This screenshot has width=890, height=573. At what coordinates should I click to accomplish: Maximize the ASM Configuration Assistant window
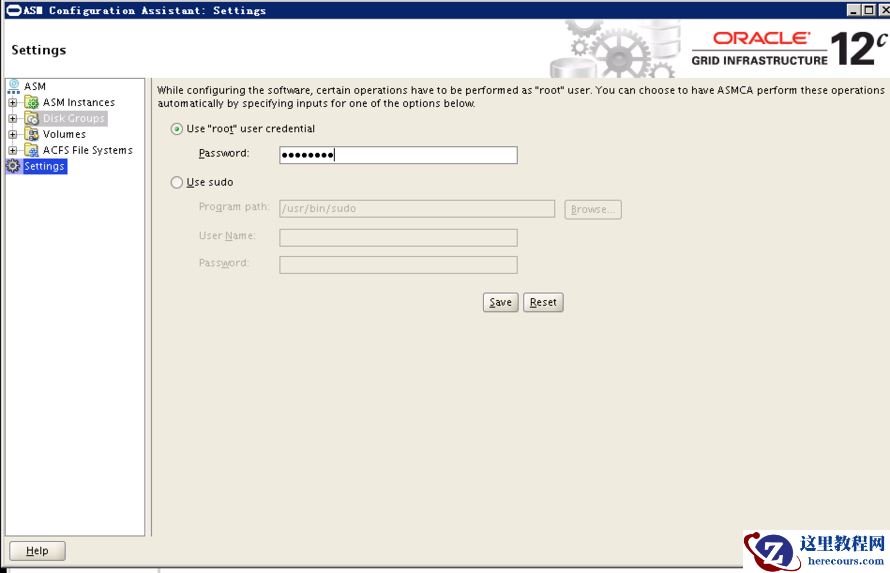coord(868,10)
